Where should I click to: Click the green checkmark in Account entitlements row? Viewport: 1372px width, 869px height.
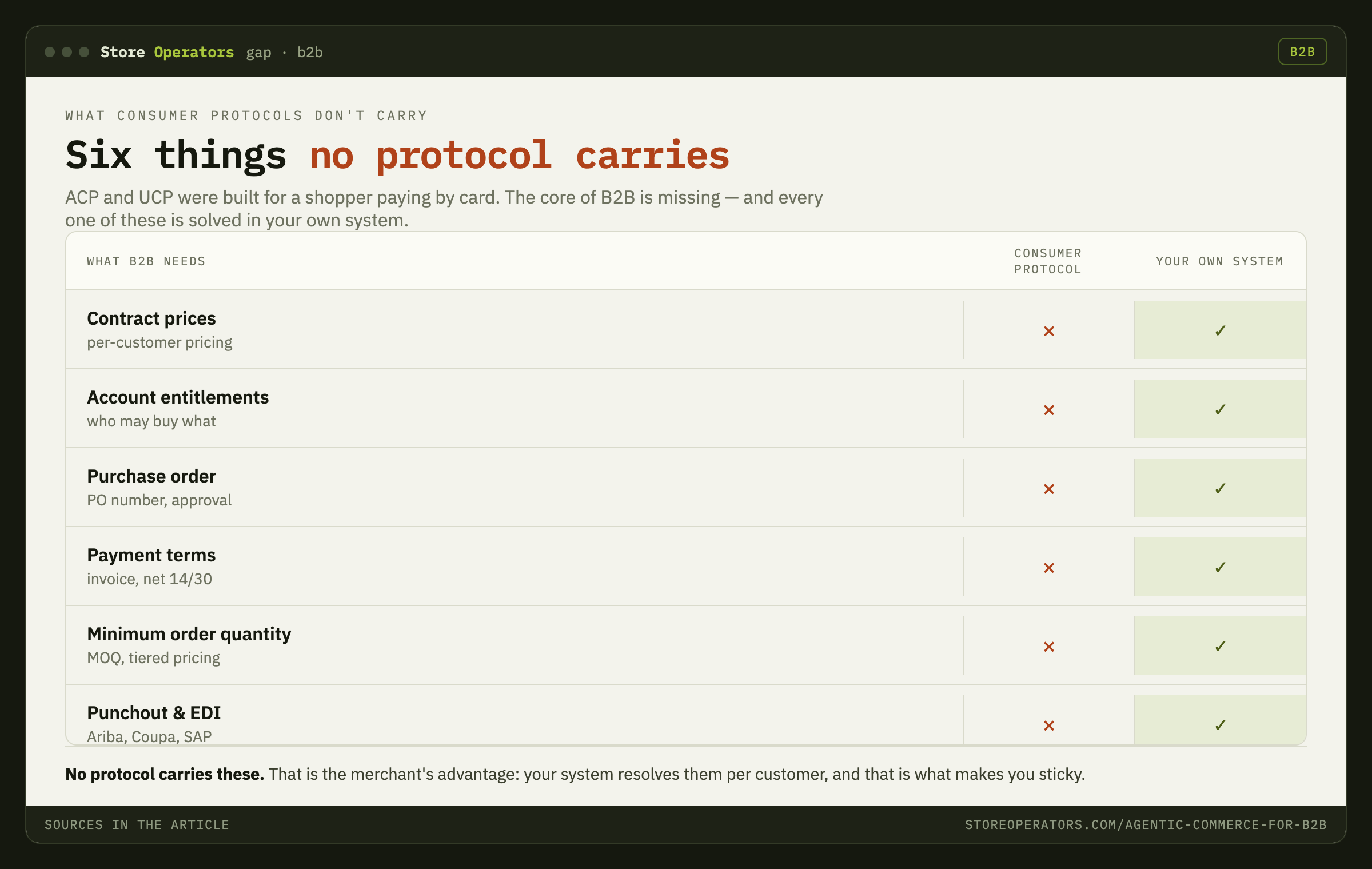pos(1220,409)
